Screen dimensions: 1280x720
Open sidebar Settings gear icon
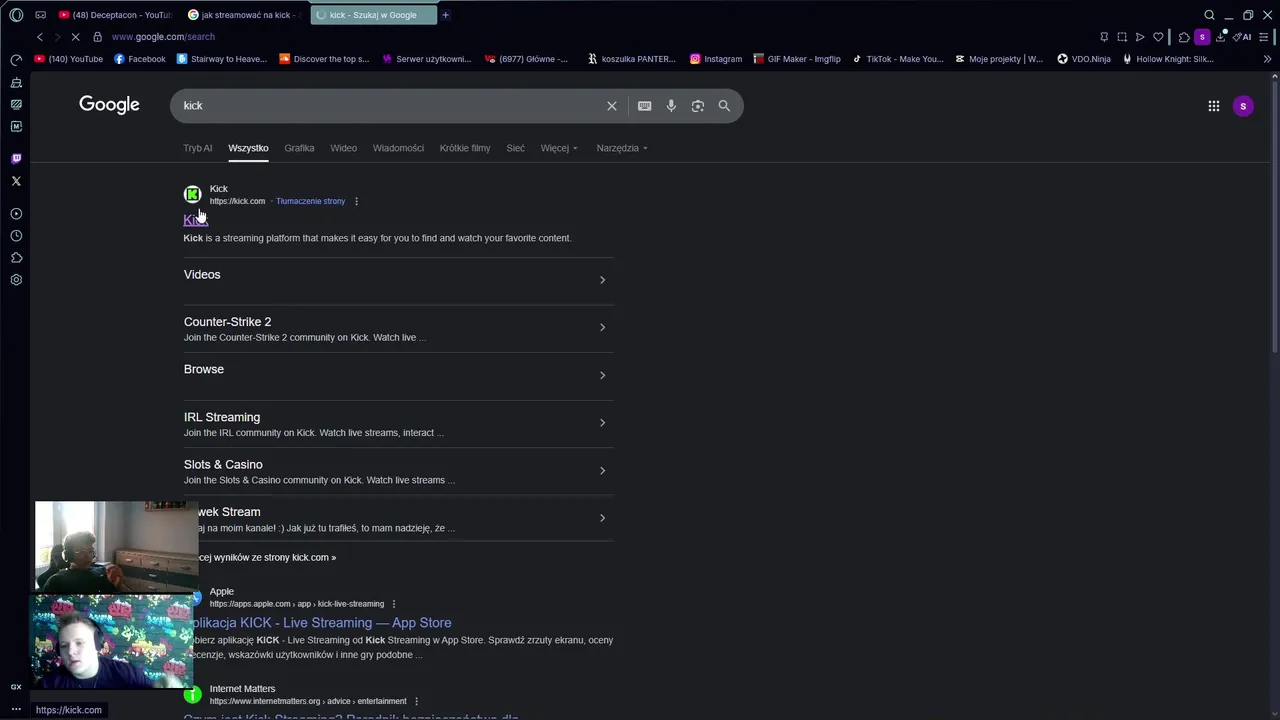click(16, 280)
